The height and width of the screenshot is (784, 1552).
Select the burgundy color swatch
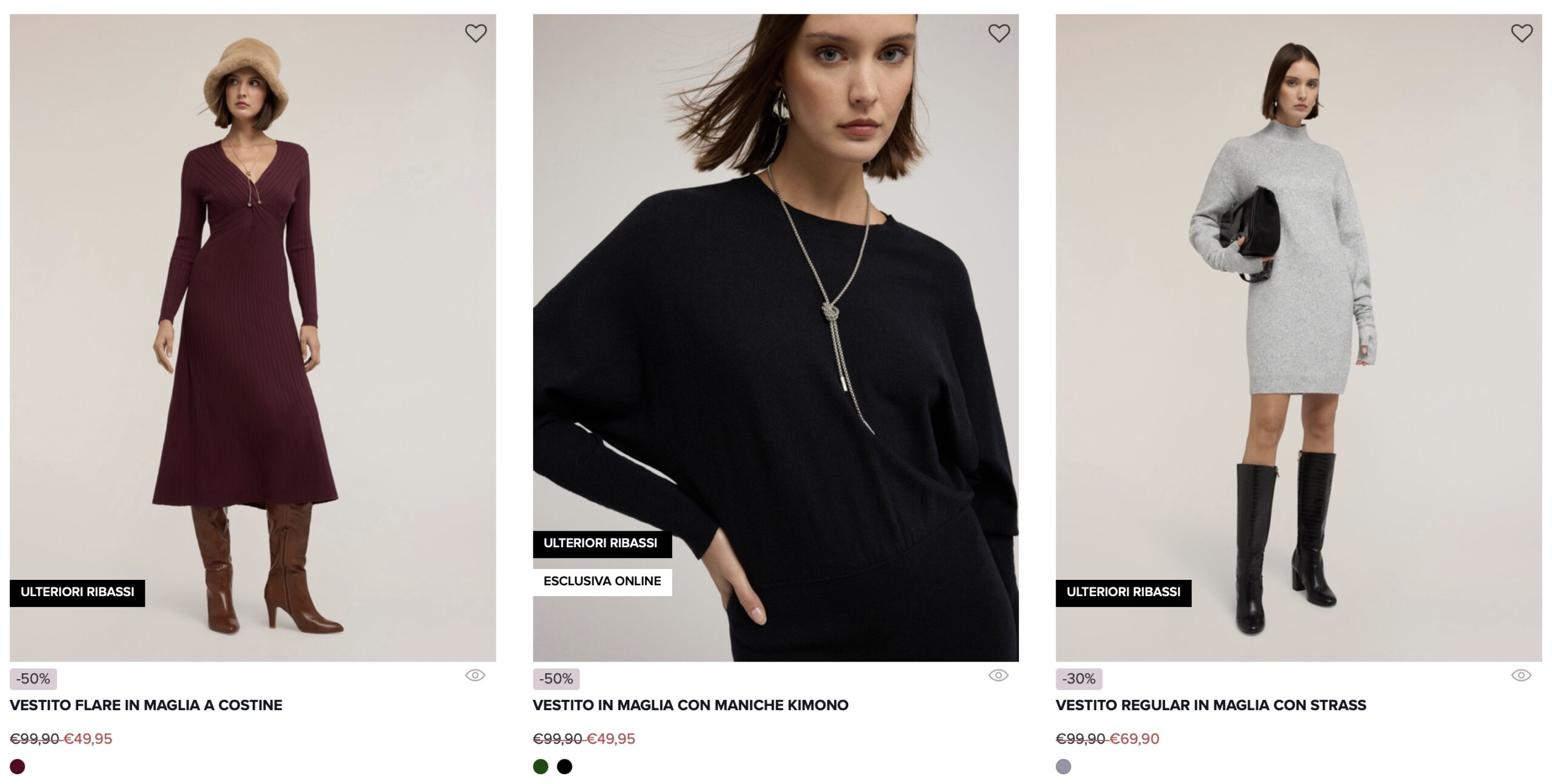[x=18, y=766]
